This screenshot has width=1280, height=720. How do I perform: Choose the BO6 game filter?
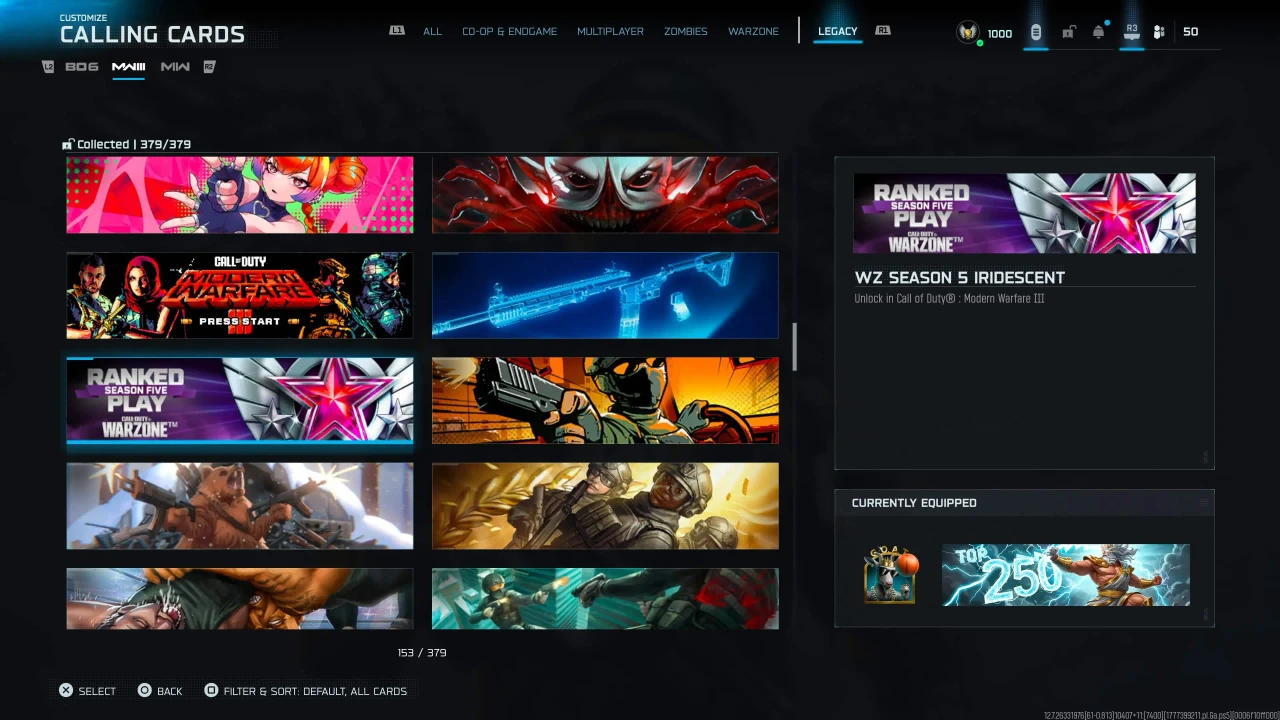click(82, 66)
